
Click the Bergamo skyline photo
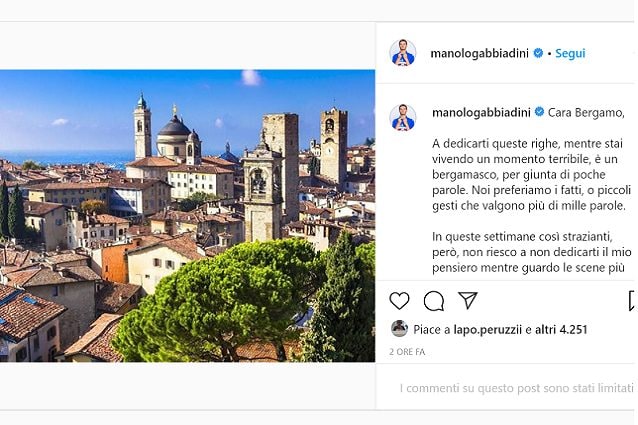tap(187, 216)
